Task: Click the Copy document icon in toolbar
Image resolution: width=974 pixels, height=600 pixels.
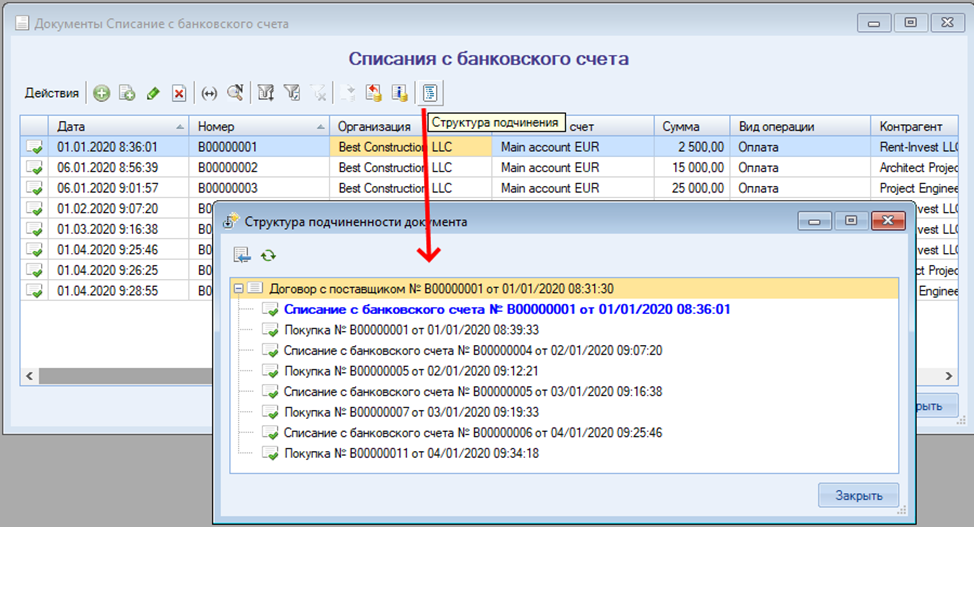Action: 127,93
